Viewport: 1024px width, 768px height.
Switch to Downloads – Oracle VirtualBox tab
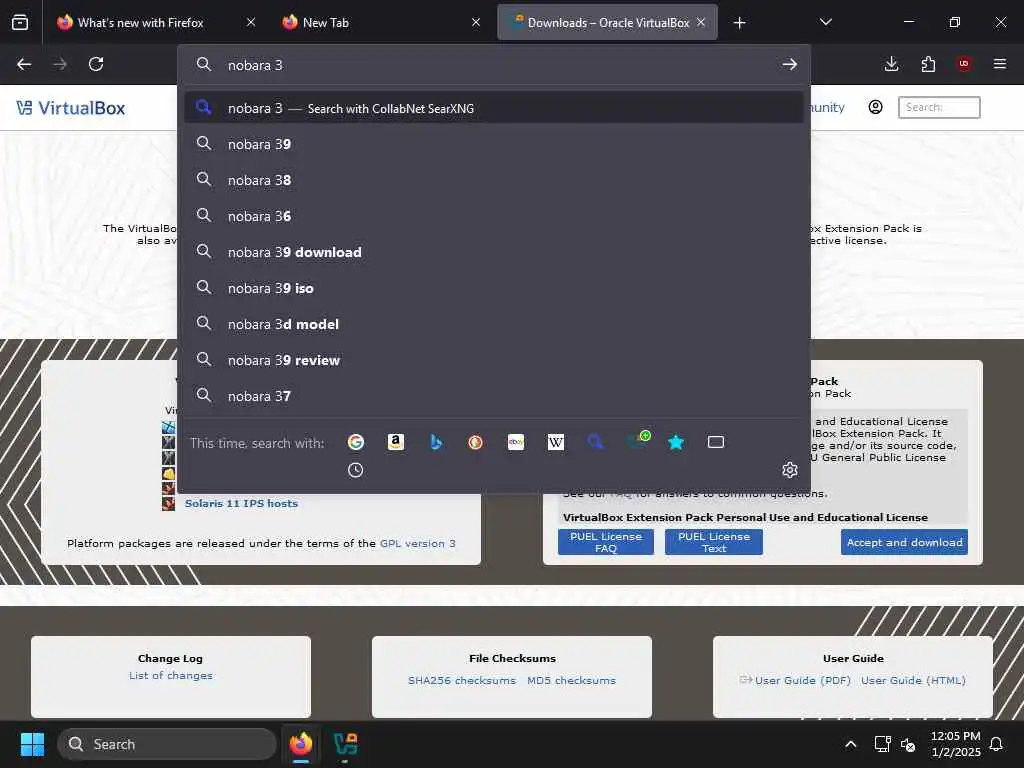tap(607, 22)
